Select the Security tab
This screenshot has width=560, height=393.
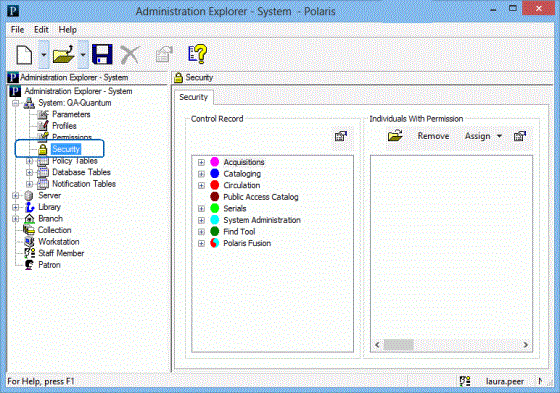pos(194,97)
